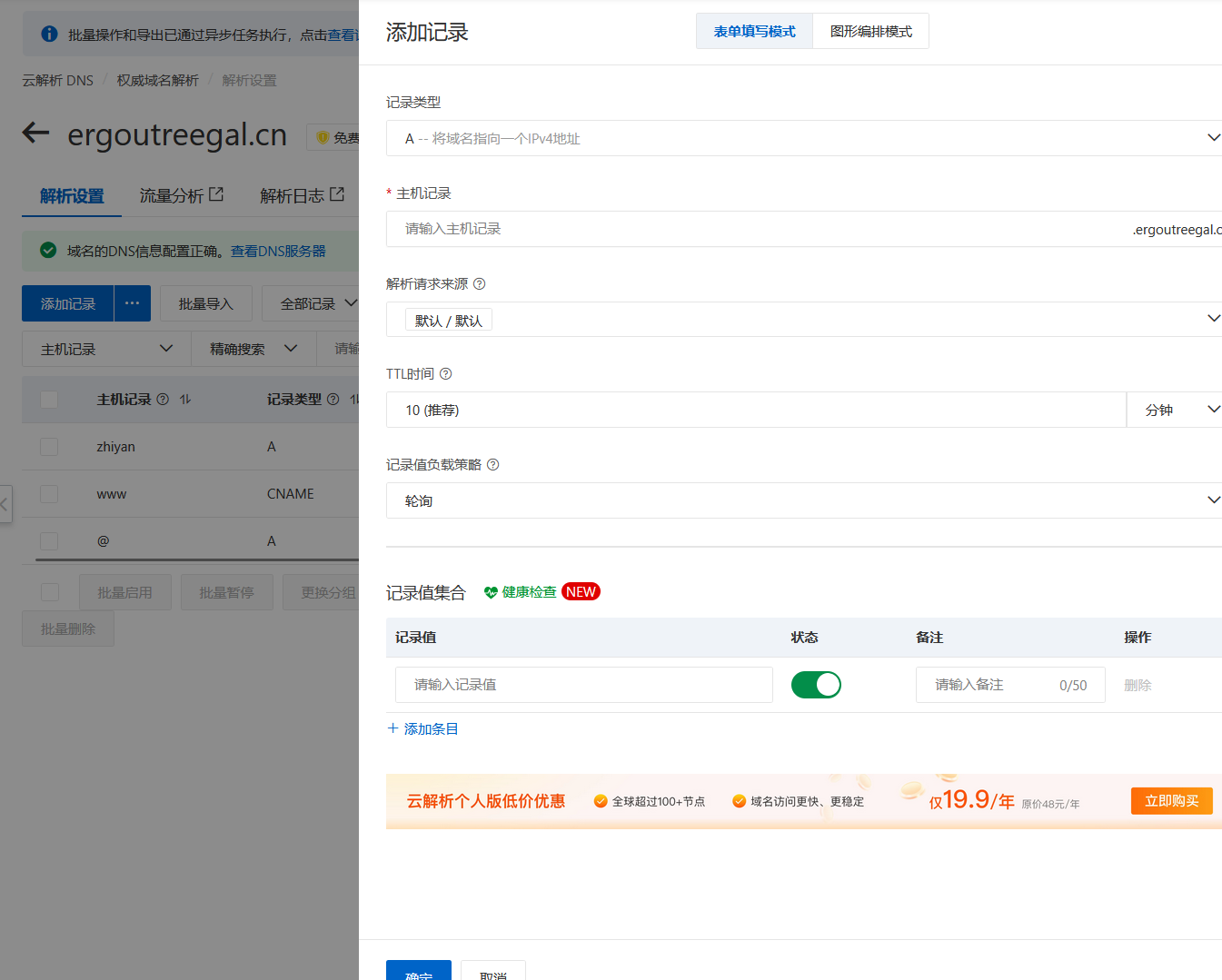Open the more options ellipsis button

tap(132, 303)
